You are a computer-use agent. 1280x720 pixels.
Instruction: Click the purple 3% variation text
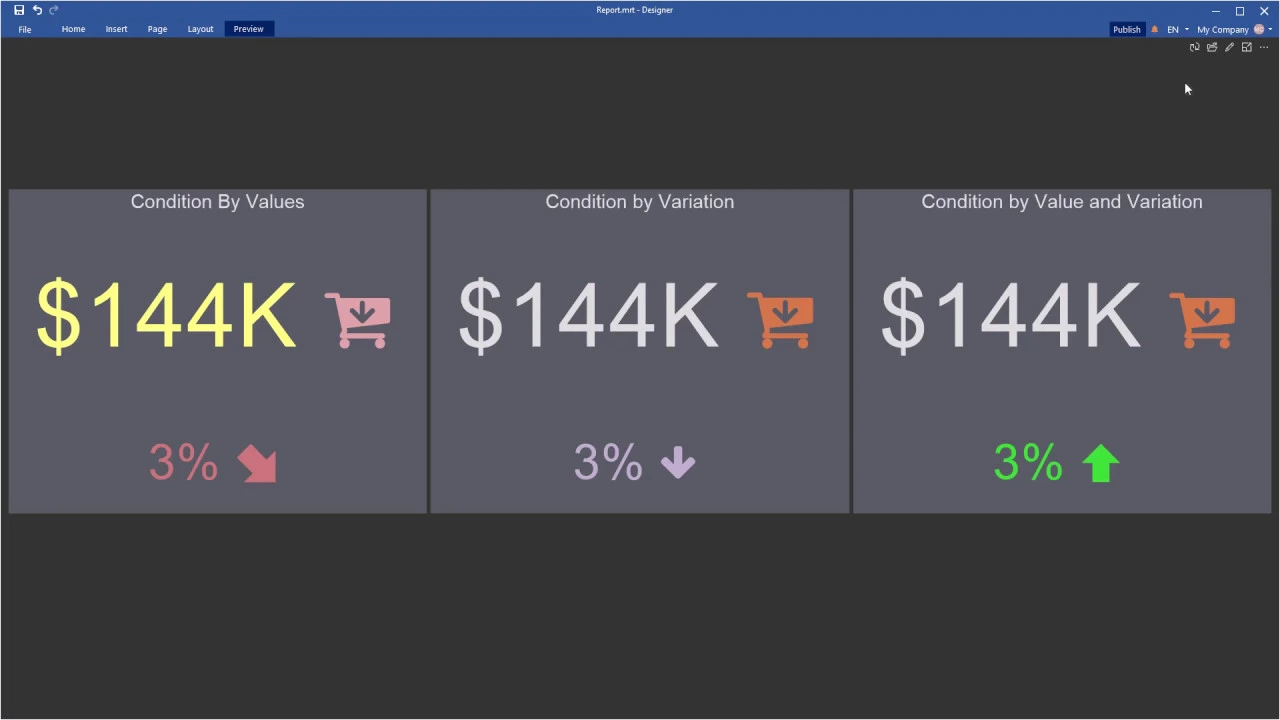click(x=608, y=463)
